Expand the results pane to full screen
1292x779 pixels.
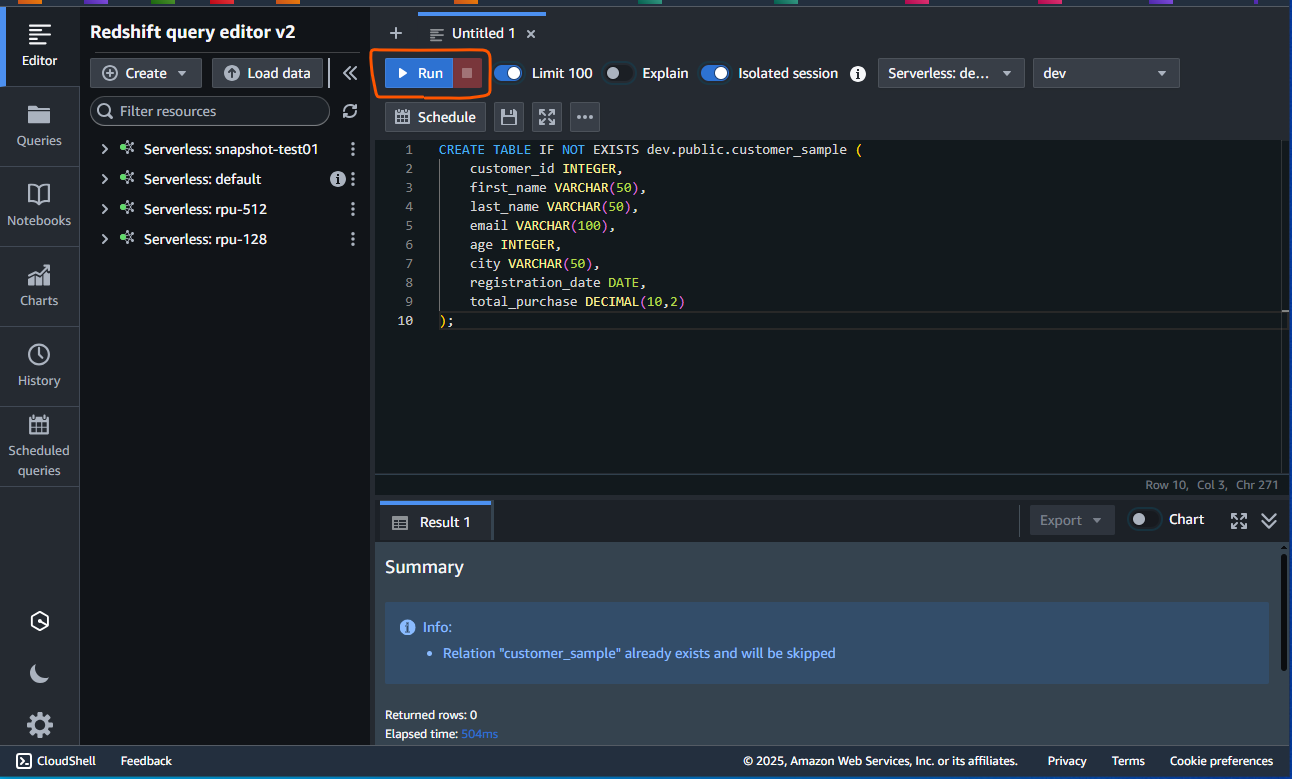tap(1239, 521)
